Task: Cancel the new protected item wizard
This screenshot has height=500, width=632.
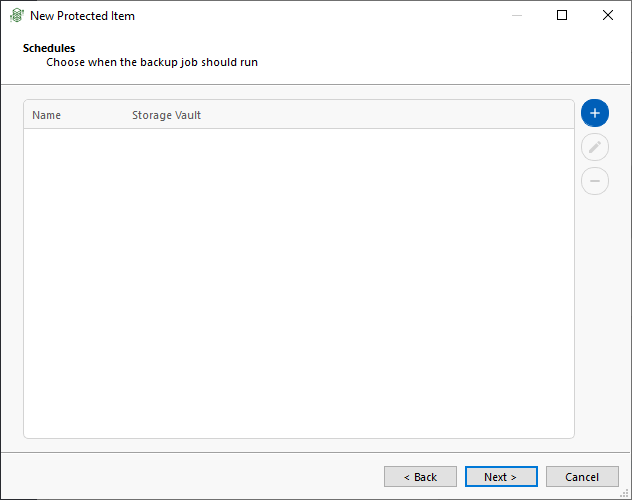Action: pyautogui.click(x=582, y=477)
